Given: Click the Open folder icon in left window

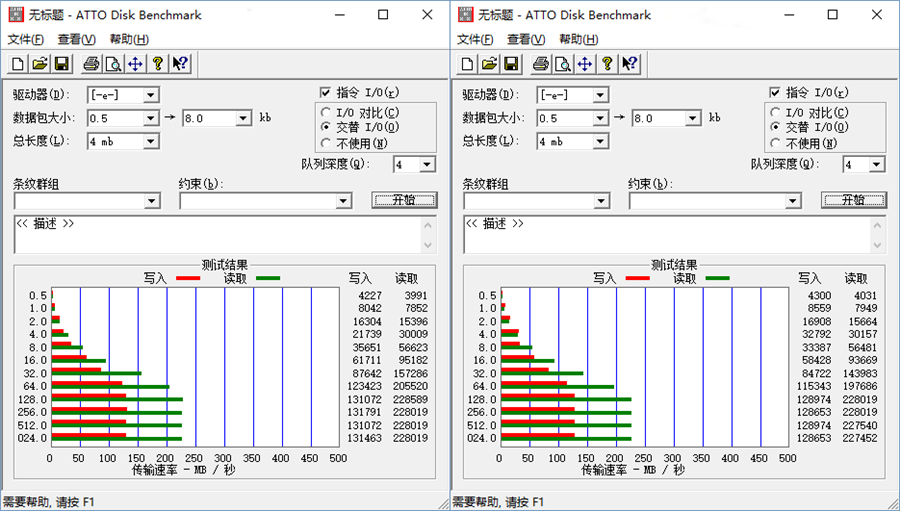Looking at the screenshot, I should click(40, 64).
